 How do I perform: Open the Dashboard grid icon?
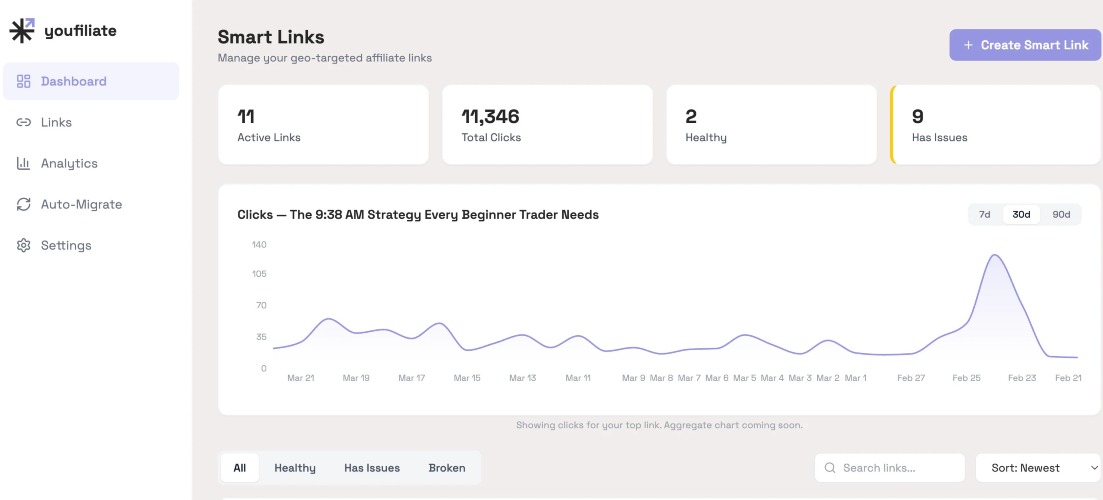24,81
